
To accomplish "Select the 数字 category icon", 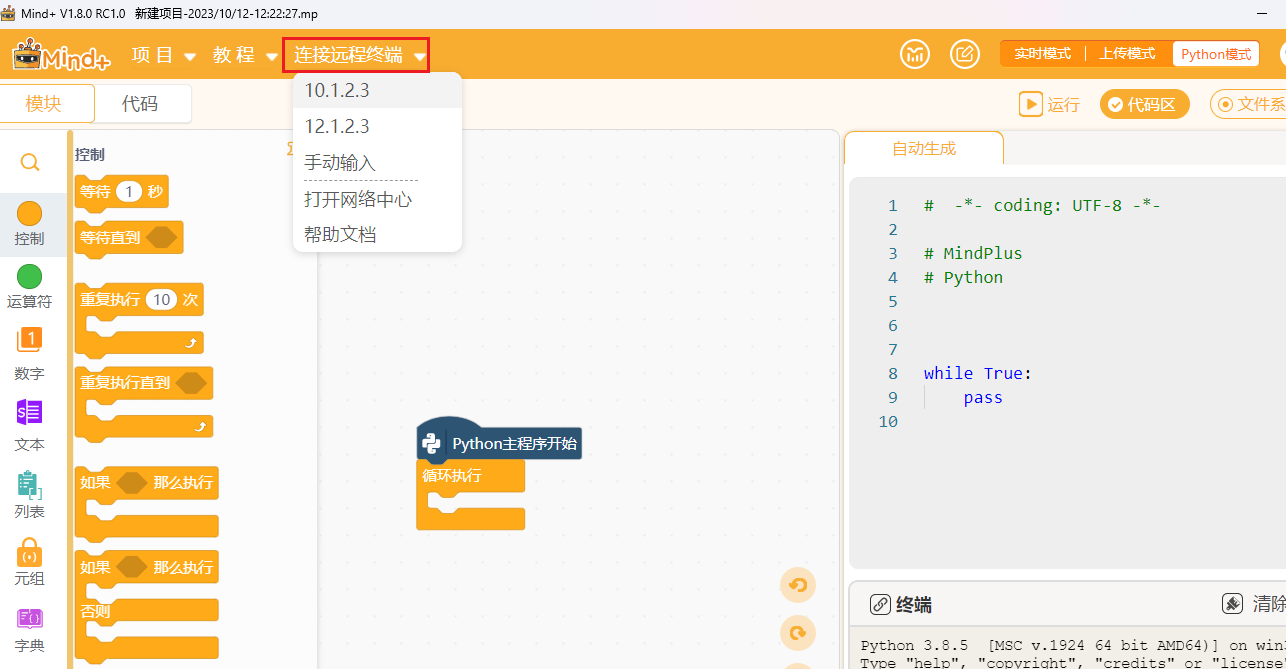I will tap(30, 340).
